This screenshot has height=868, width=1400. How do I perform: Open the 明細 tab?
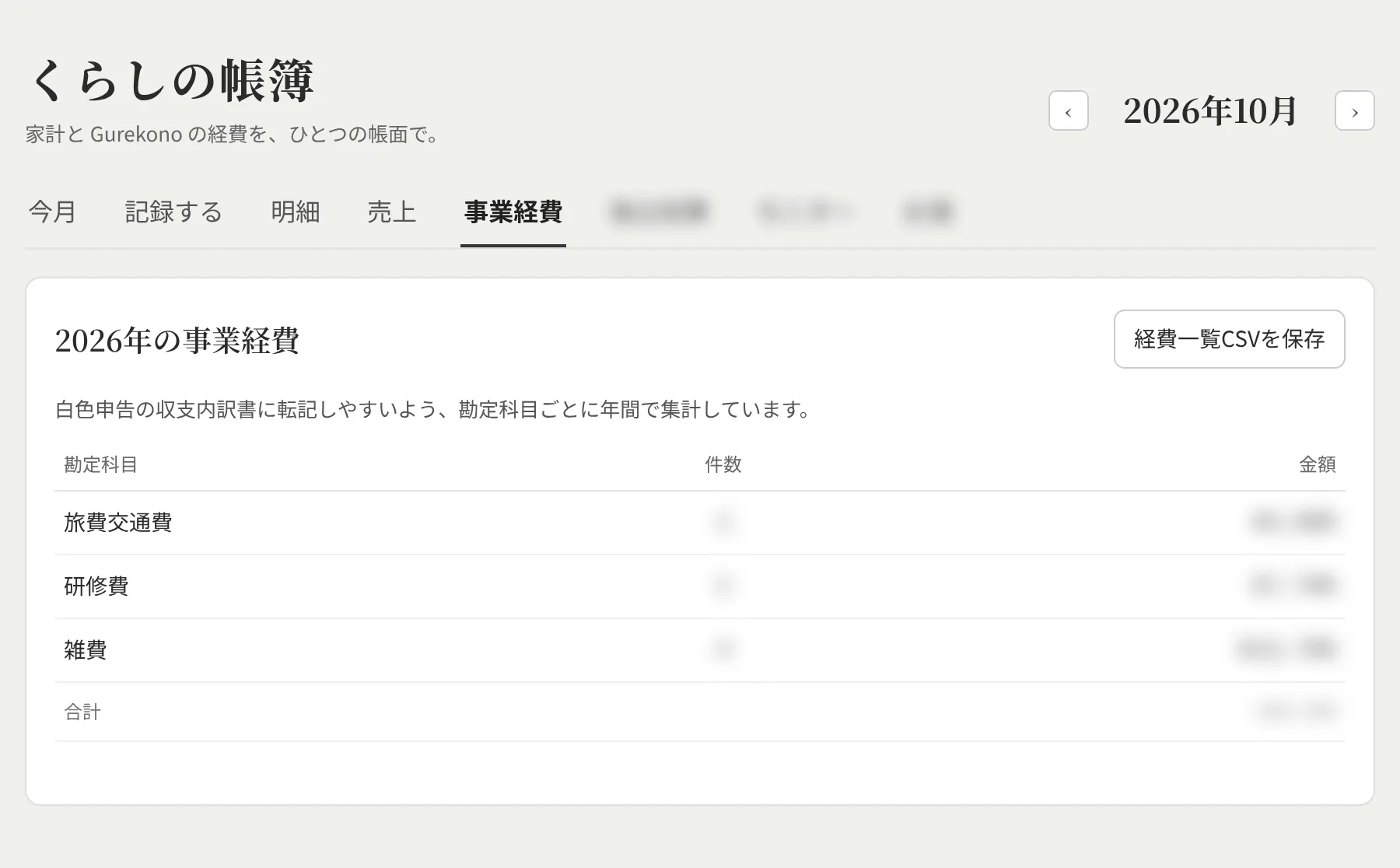(296, 212)
